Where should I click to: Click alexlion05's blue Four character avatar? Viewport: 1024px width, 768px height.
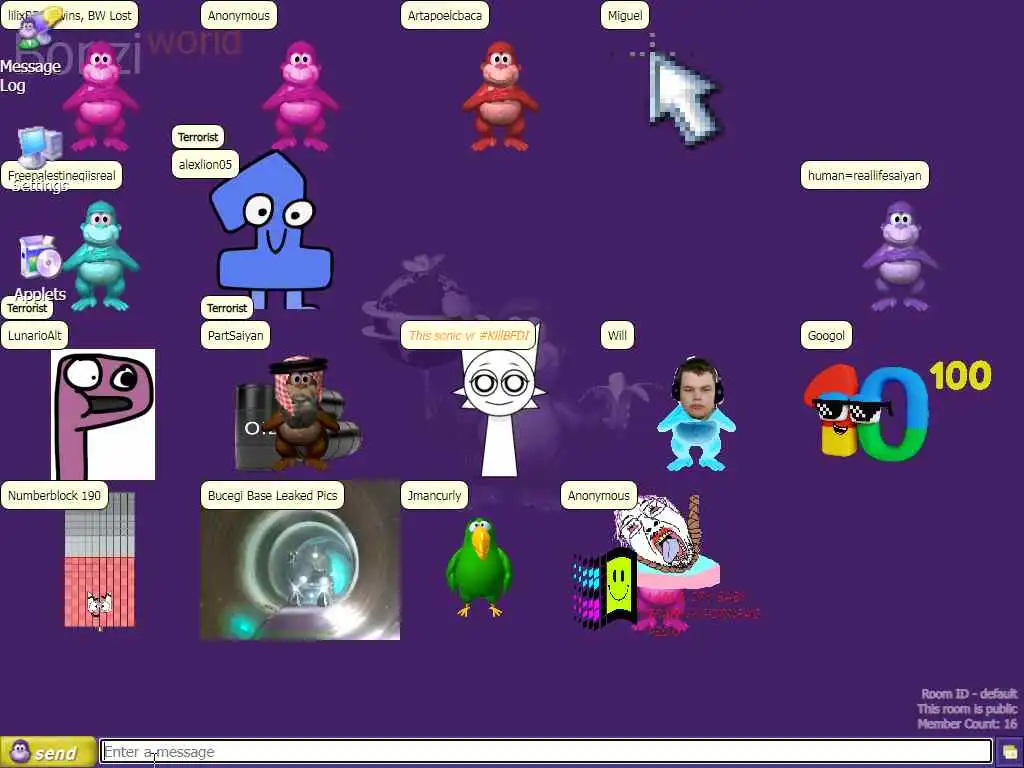[272, 230]
